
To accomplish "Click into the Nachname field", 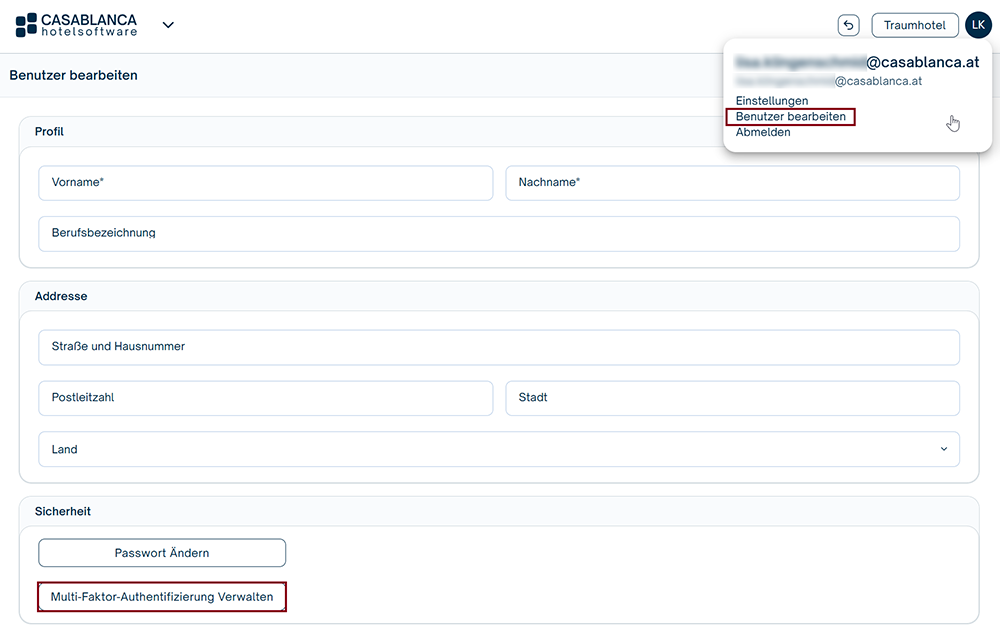I will click(x=732, y=183).
